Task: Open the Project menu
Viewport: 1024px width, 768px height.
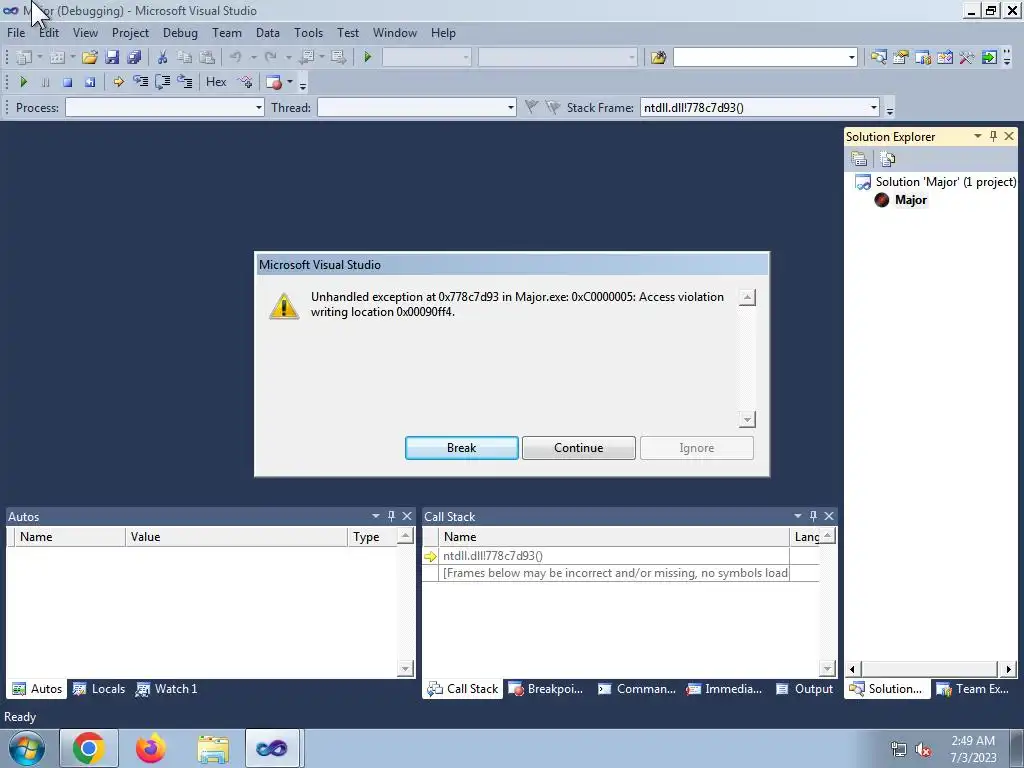Action: tap(130, 33)
